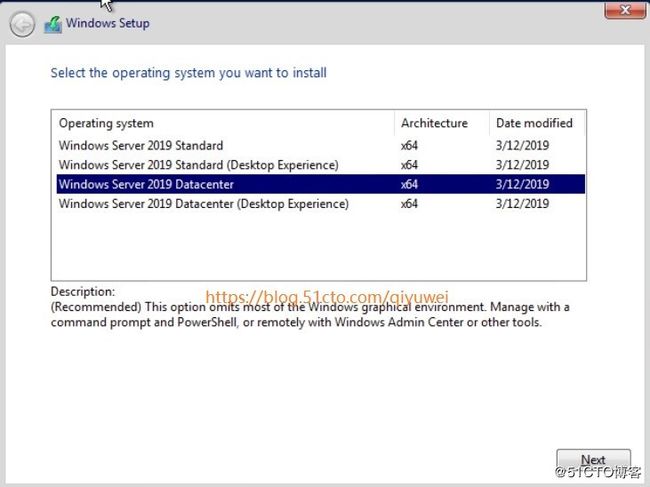
Task: Click the Windows Setup disc icon
Action: (x=51, y=24)
